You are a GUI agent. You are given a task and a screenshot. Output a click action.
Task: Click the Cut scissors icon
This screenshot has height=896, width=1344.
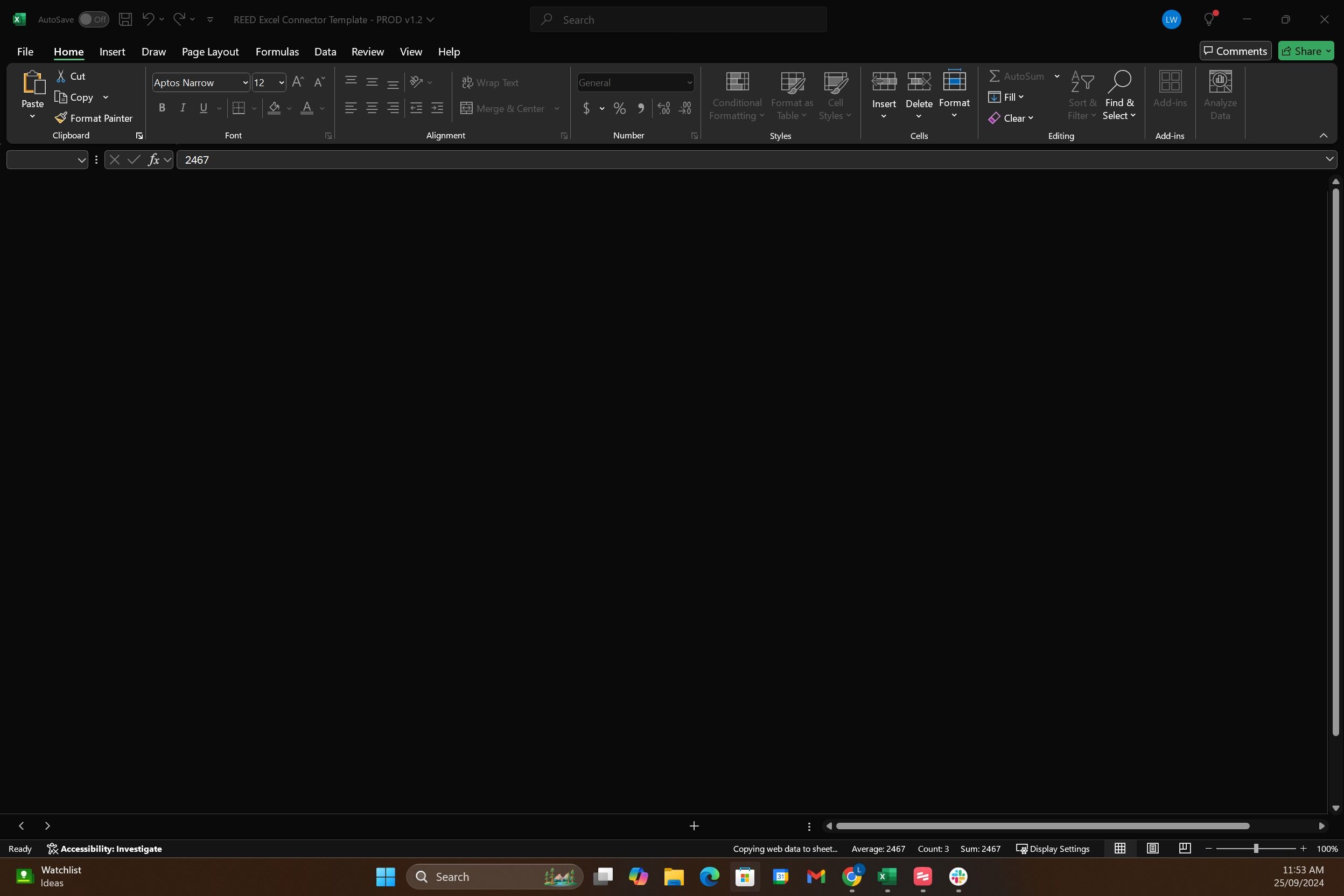point(60,76)
